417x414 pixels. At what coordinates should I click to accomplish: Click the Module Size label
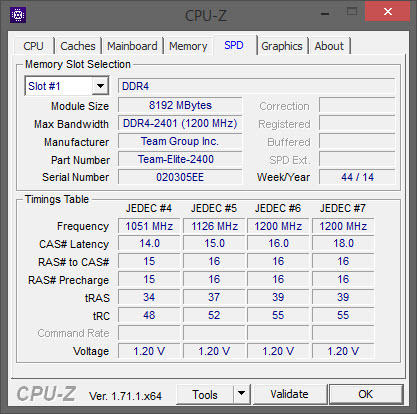[80, 106]
